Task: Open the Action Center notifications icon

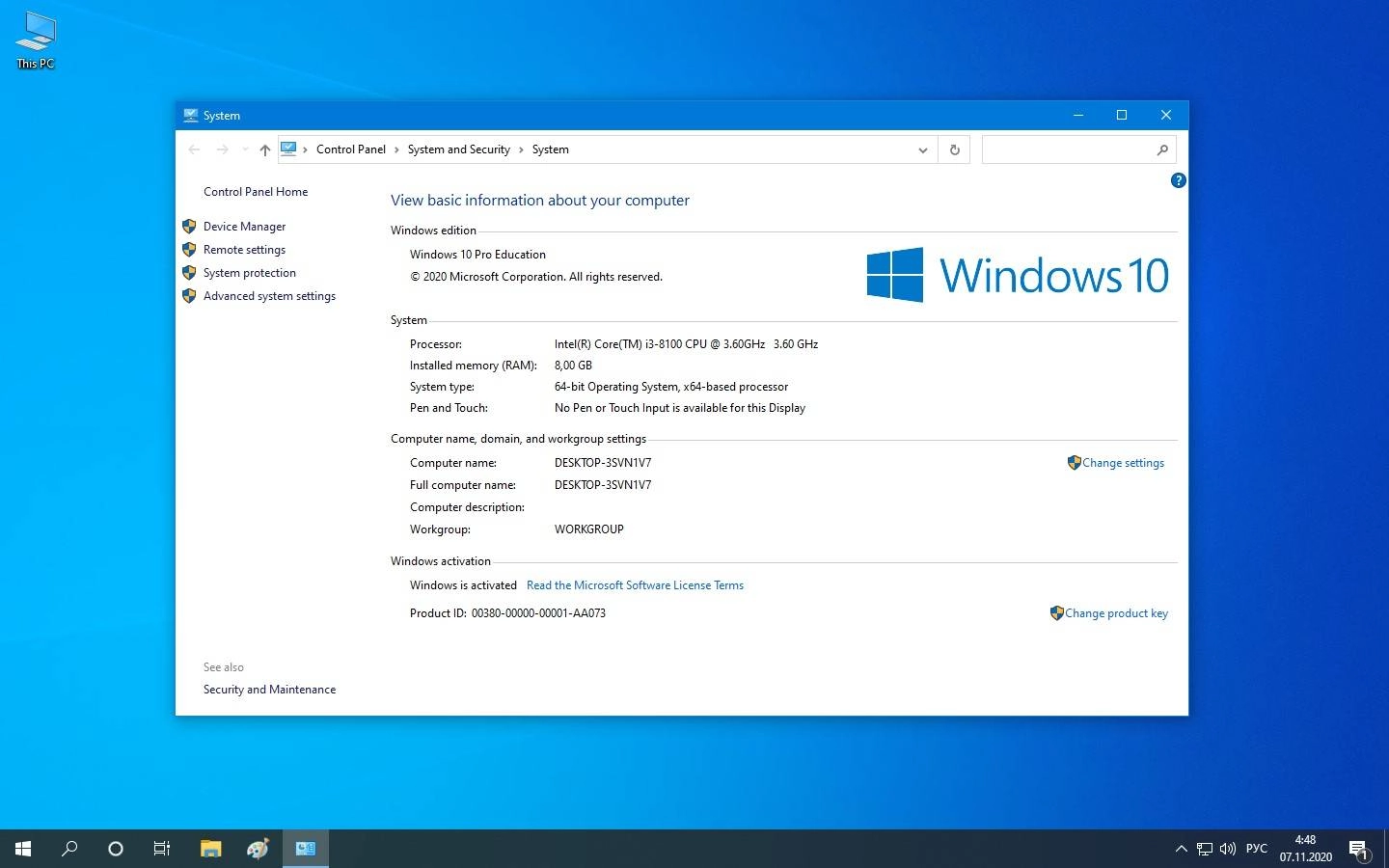Action: click(1359, 850)
